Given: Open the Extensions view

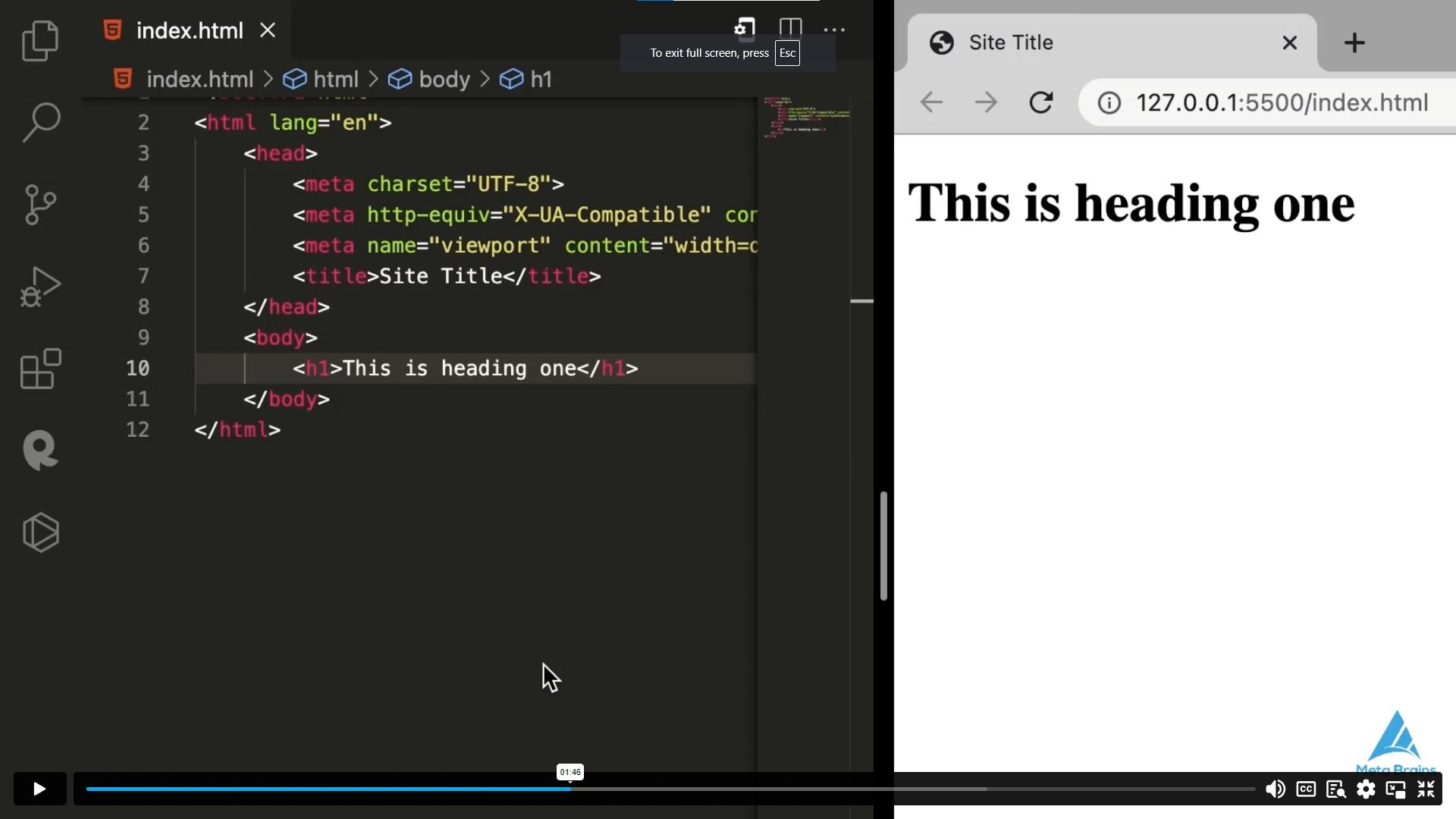Looking at the screenshot, I should pos(40,369).
